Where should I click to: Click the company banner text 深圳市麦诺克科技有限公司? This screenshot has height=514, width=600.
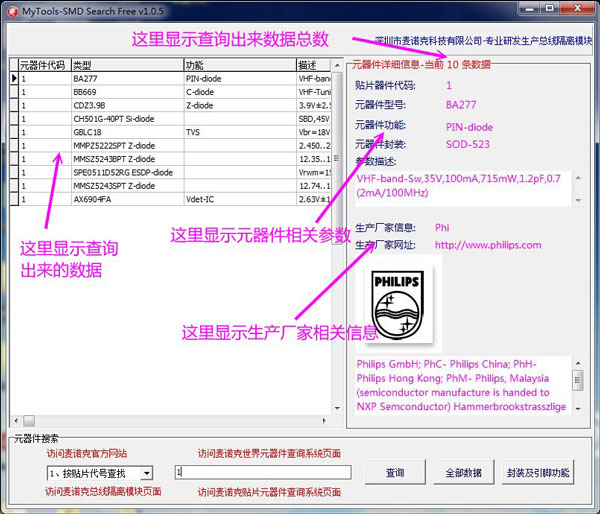428,41
